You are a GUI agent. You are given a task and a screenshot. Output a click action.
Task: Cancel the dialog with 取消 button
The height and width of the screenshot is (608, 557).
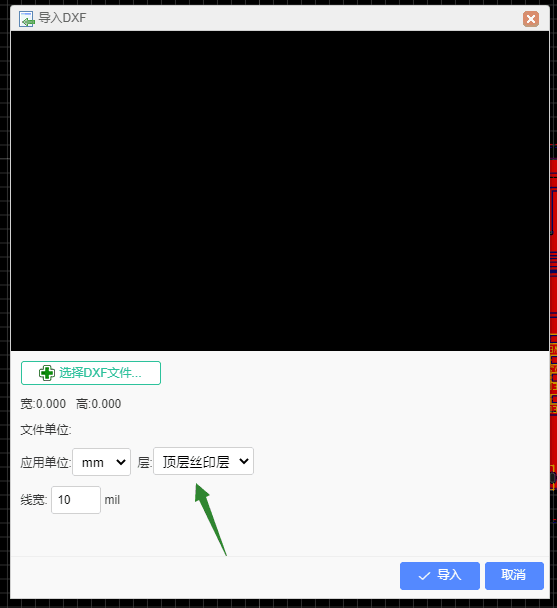tap(514, 576)
